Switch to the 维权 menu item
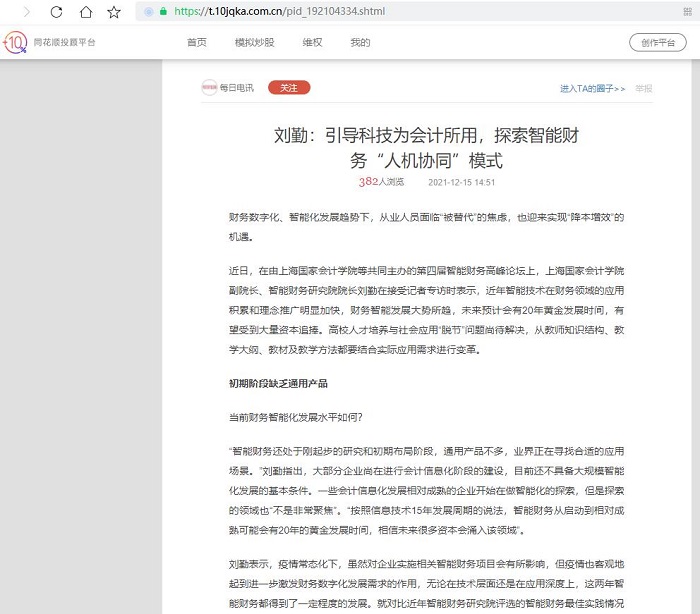The width and height of the screenshot is (700, 614). click(312, 43)
